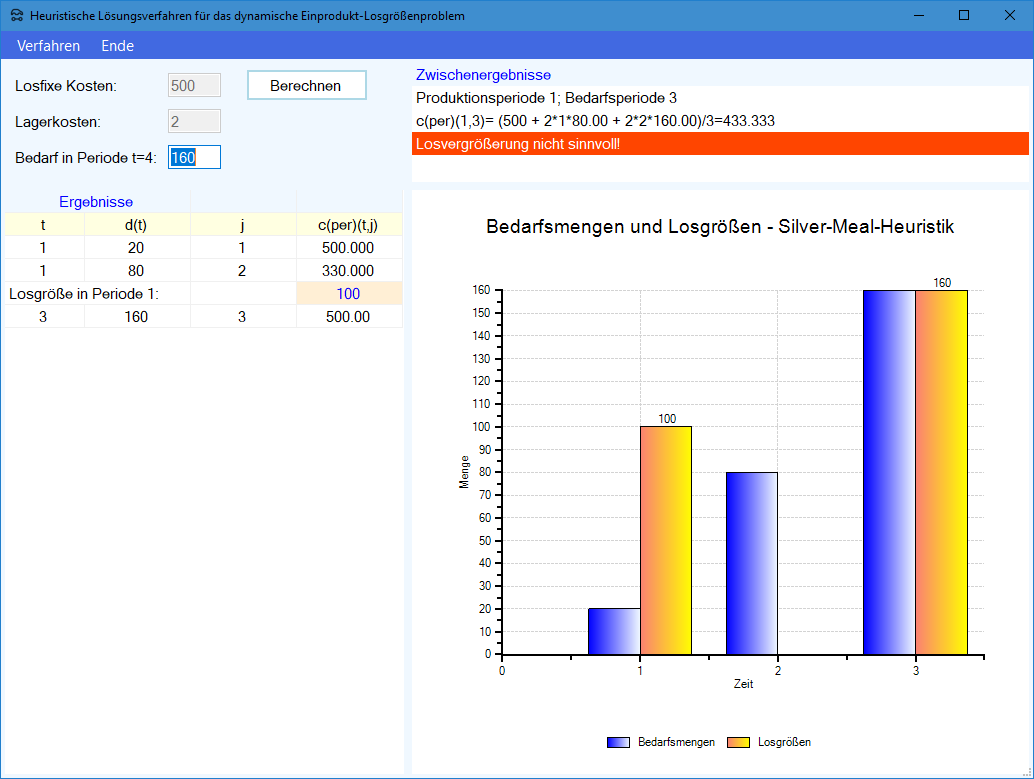
Task: Focus the Bedarf in Periode t=4 field
Action: [x=194, y=158]
